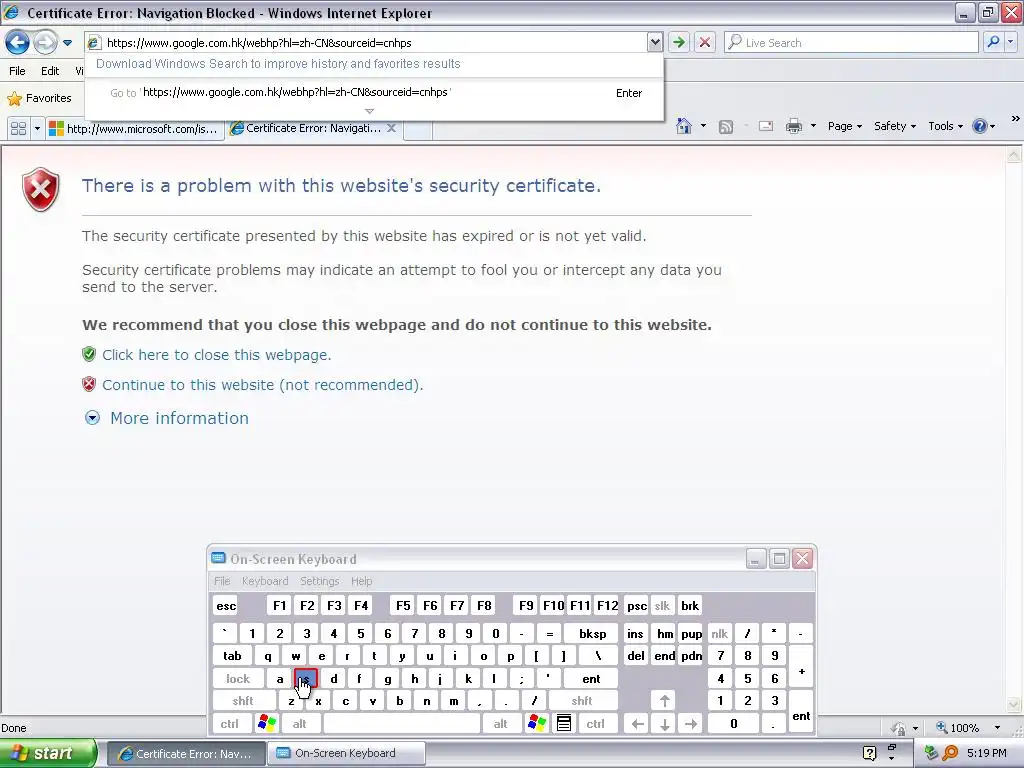Expand the More information section
The height and width of the screenshot is (768, 1024).
[167, 418]
